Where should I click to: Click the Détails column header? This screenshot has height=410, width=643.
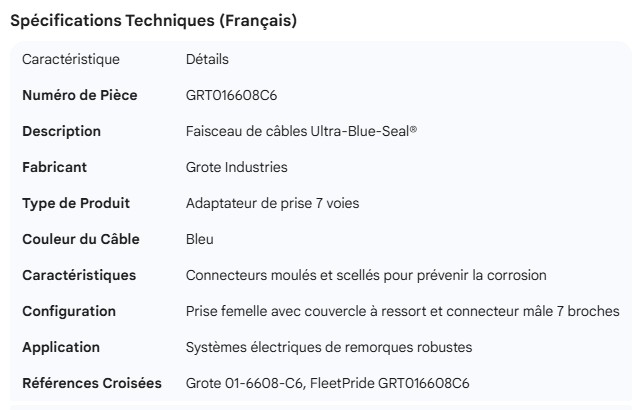tap(207, 59)
